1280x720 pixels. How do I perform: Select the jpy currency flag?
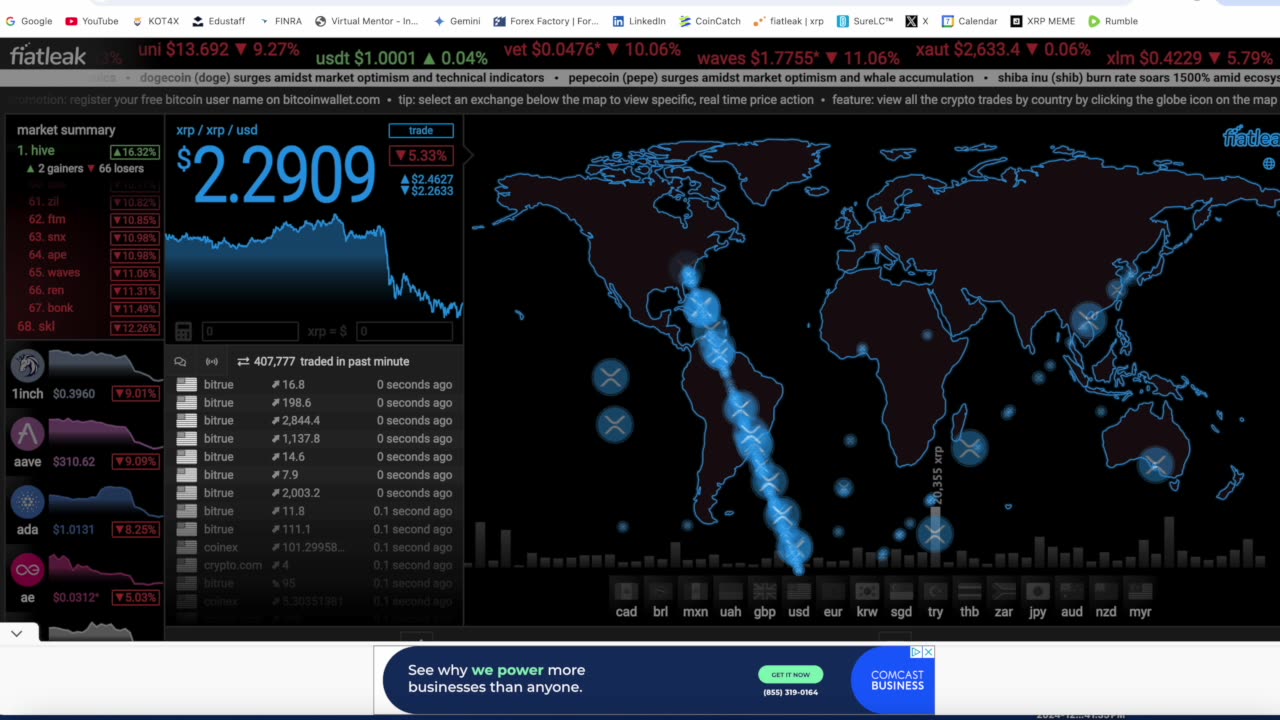[x=1037, y=591]
